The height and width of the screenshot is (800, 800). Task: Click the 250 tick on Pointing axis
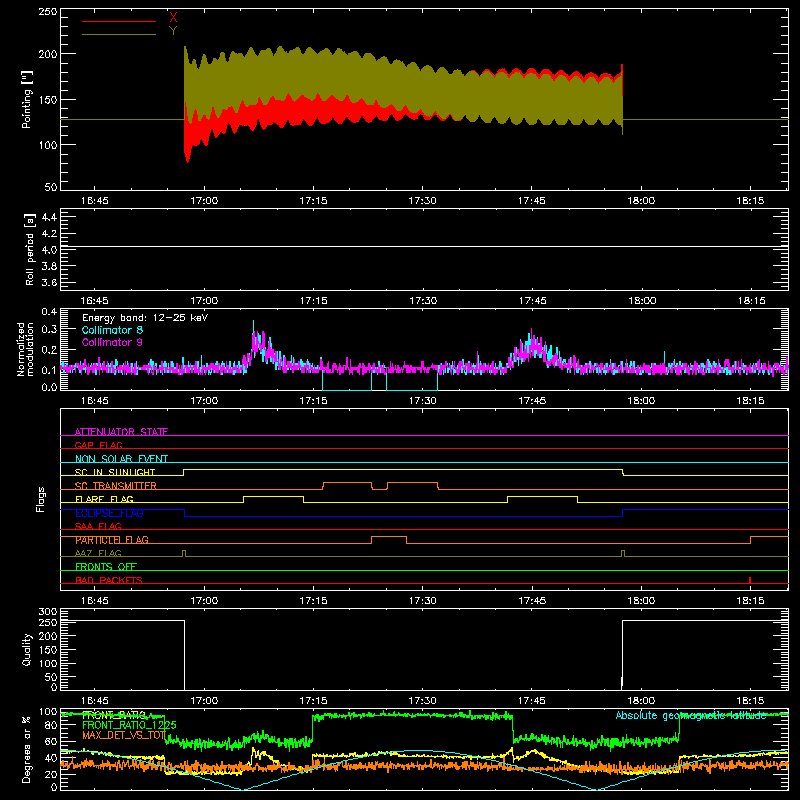pos(48,11)
